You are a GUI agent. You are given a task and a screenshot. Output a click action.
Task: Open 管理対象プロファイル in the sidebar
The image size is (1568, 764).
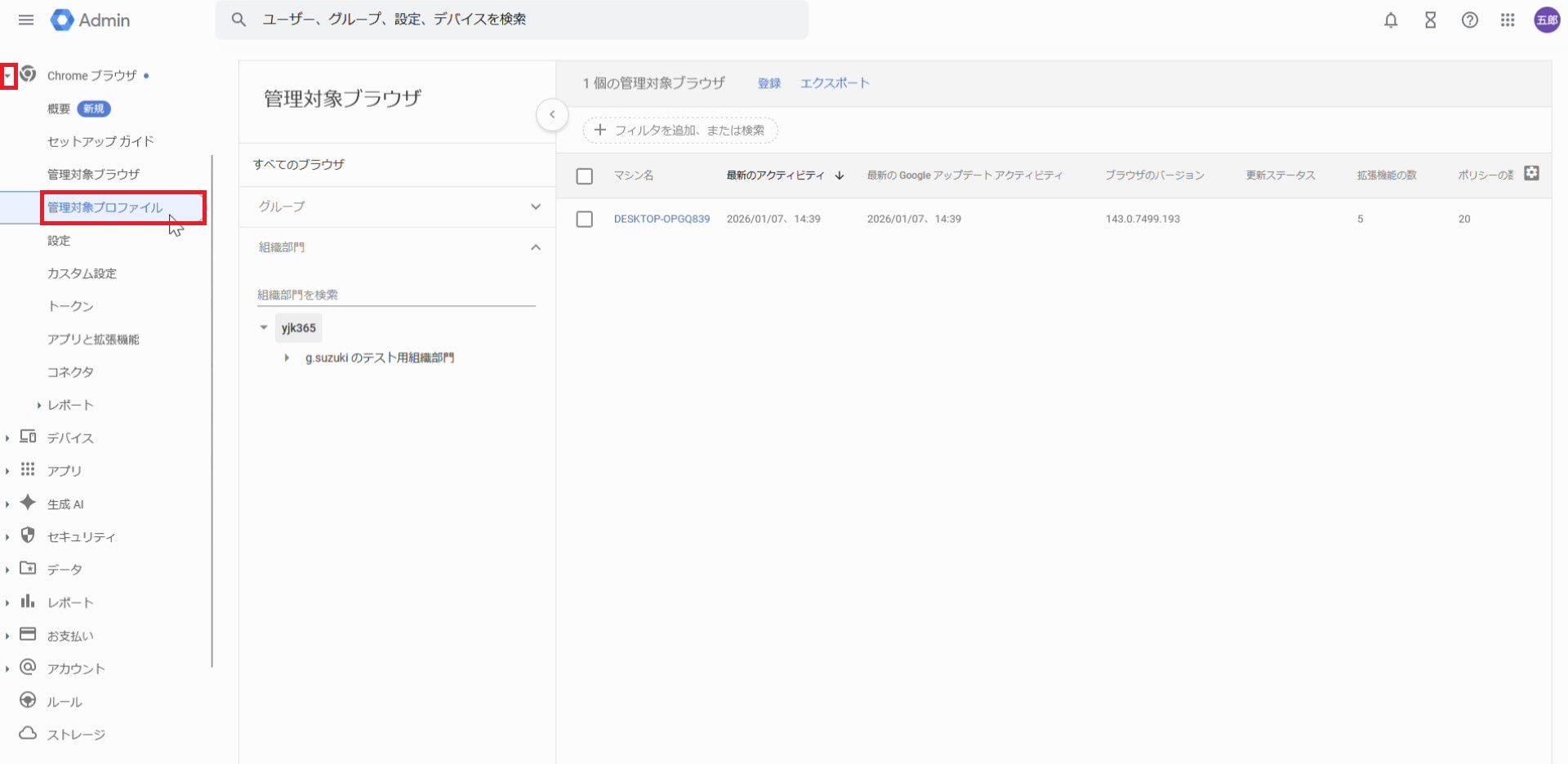(x=105, y=208)
